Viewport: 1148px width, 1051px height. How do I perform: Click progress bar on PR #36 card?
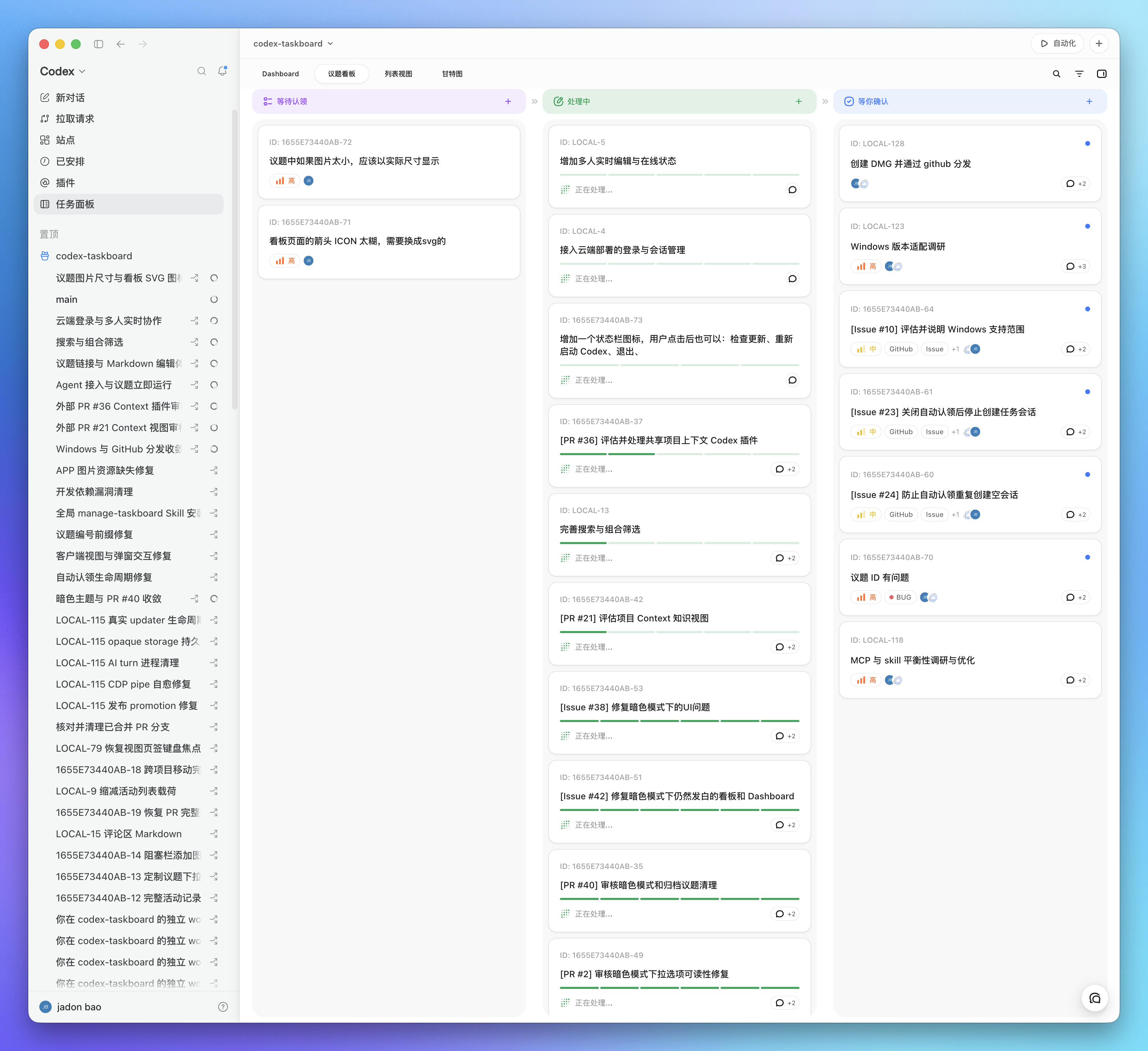(679, 454)
